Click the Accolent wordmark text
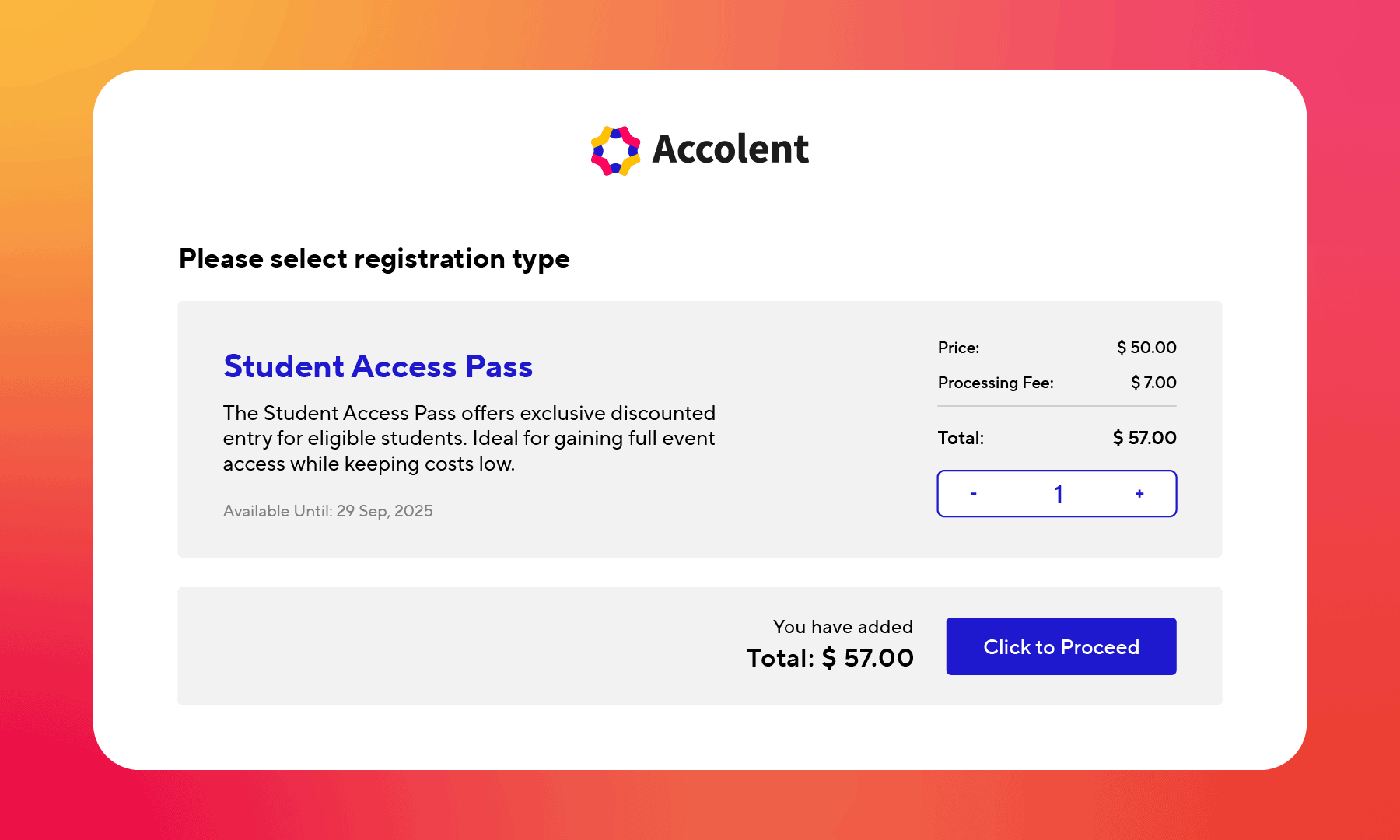Image resolution: width=1400 pixels, height=840 pixels. click(729, 149)
